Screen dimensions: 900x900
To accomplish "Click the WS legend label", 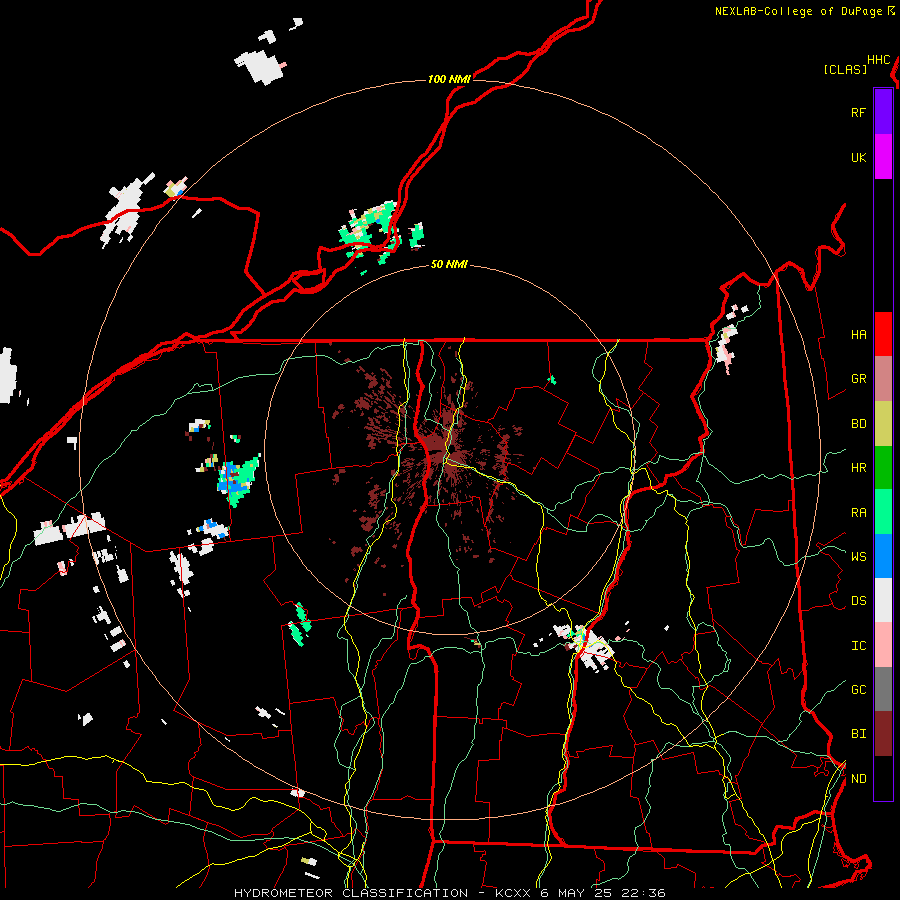I will click(x=858, y=557).
